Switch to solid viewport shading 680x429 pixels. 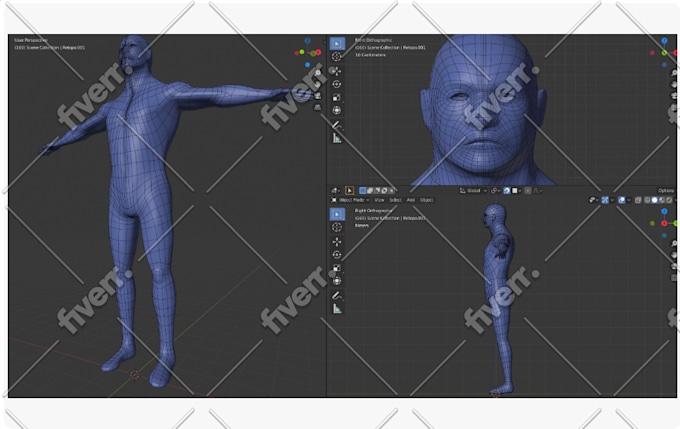[654, 200]
